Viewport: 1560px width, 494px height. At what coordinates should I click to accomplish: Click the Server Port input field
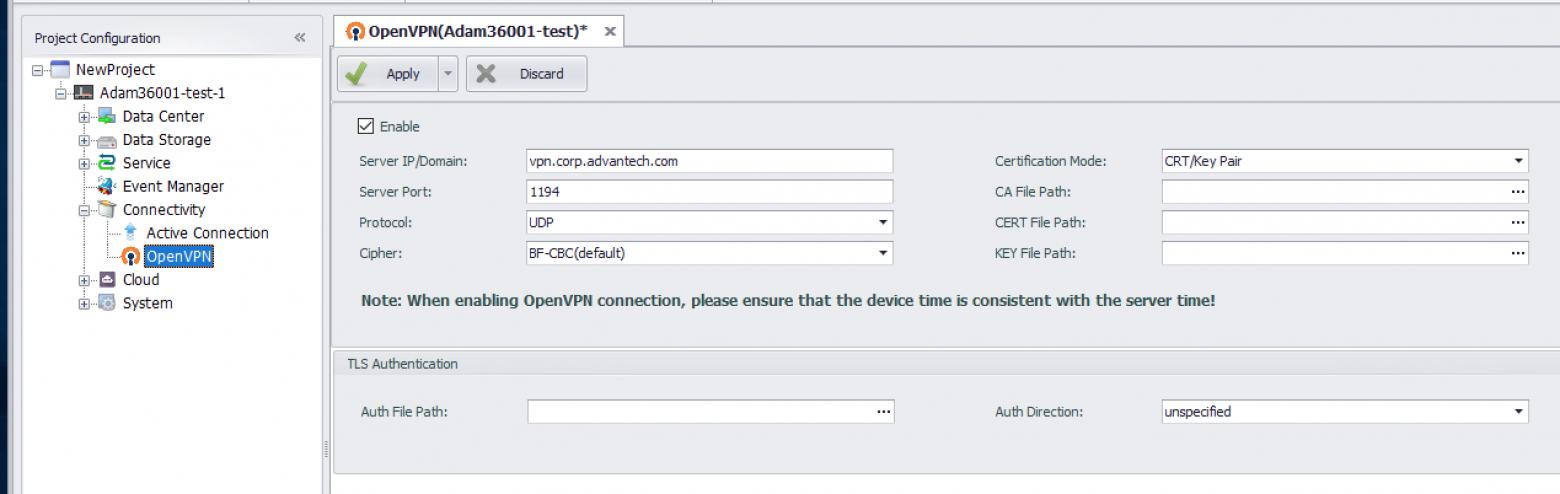[709, 192]
